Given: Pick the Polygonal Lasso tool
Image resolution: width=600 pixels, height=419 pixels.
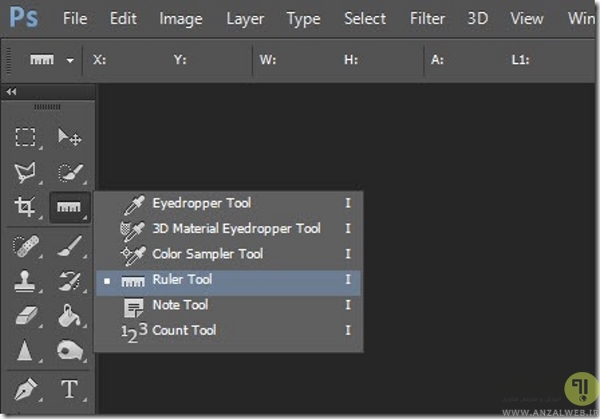Looking at the screenshot, I should pyautogui.click(x=25, y=172).
